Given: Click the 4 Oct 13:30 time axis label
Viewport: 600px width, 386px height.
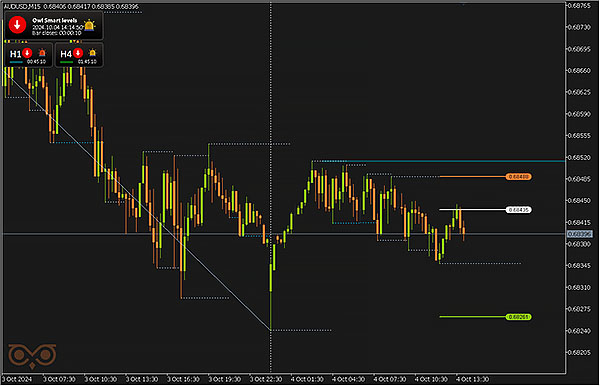Looking at the screenshot, I should click(473, 379).
